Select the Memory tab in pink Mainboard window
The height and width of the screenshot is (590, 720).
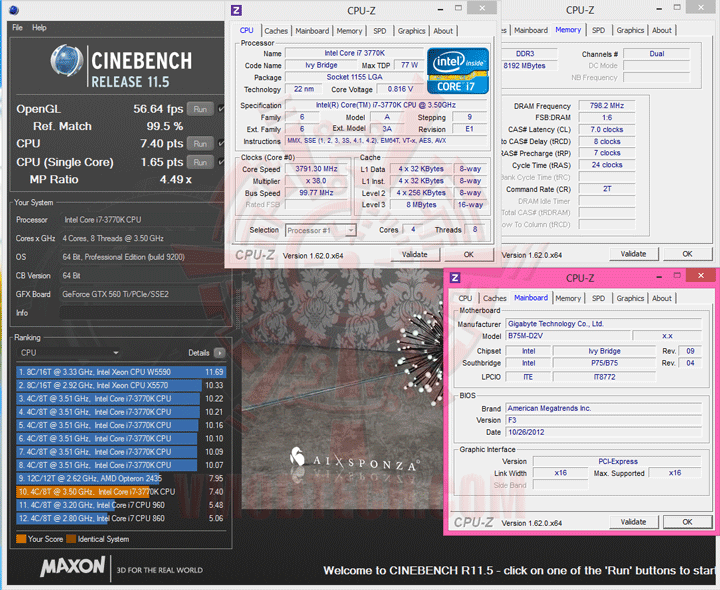tap(568, 298)
